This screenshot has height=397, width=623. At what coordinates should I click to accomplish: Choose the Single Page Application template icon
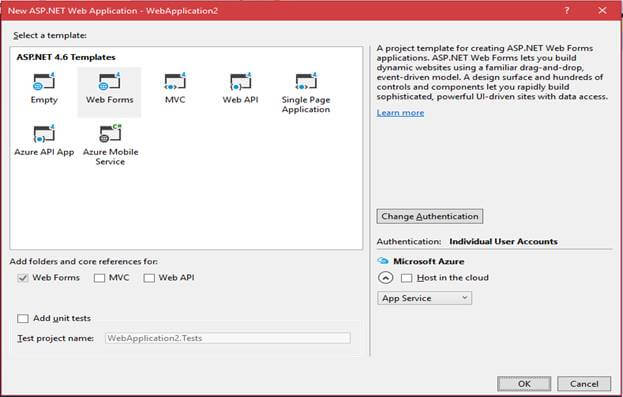pyautogui.click(x=306, y=81)
